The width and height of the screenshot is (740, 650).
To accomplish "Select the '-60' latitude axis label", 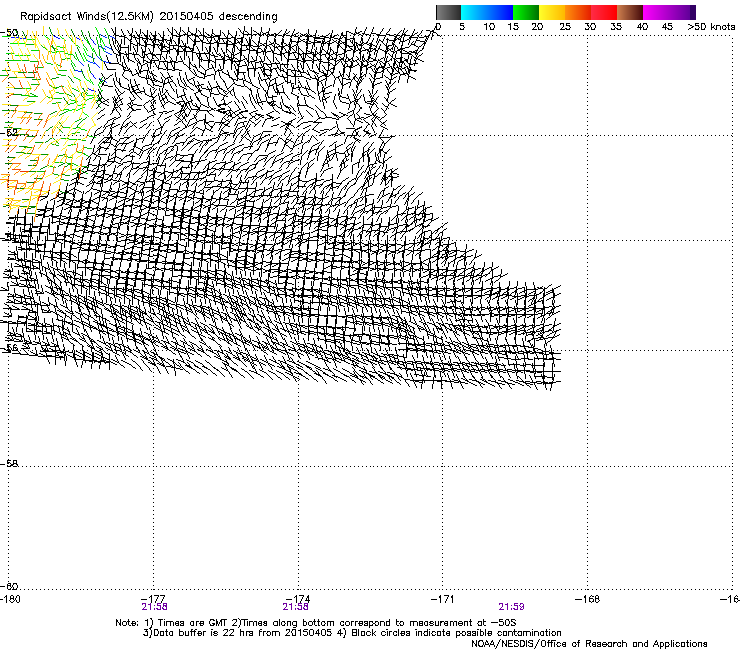I will (x=9, y=586).
